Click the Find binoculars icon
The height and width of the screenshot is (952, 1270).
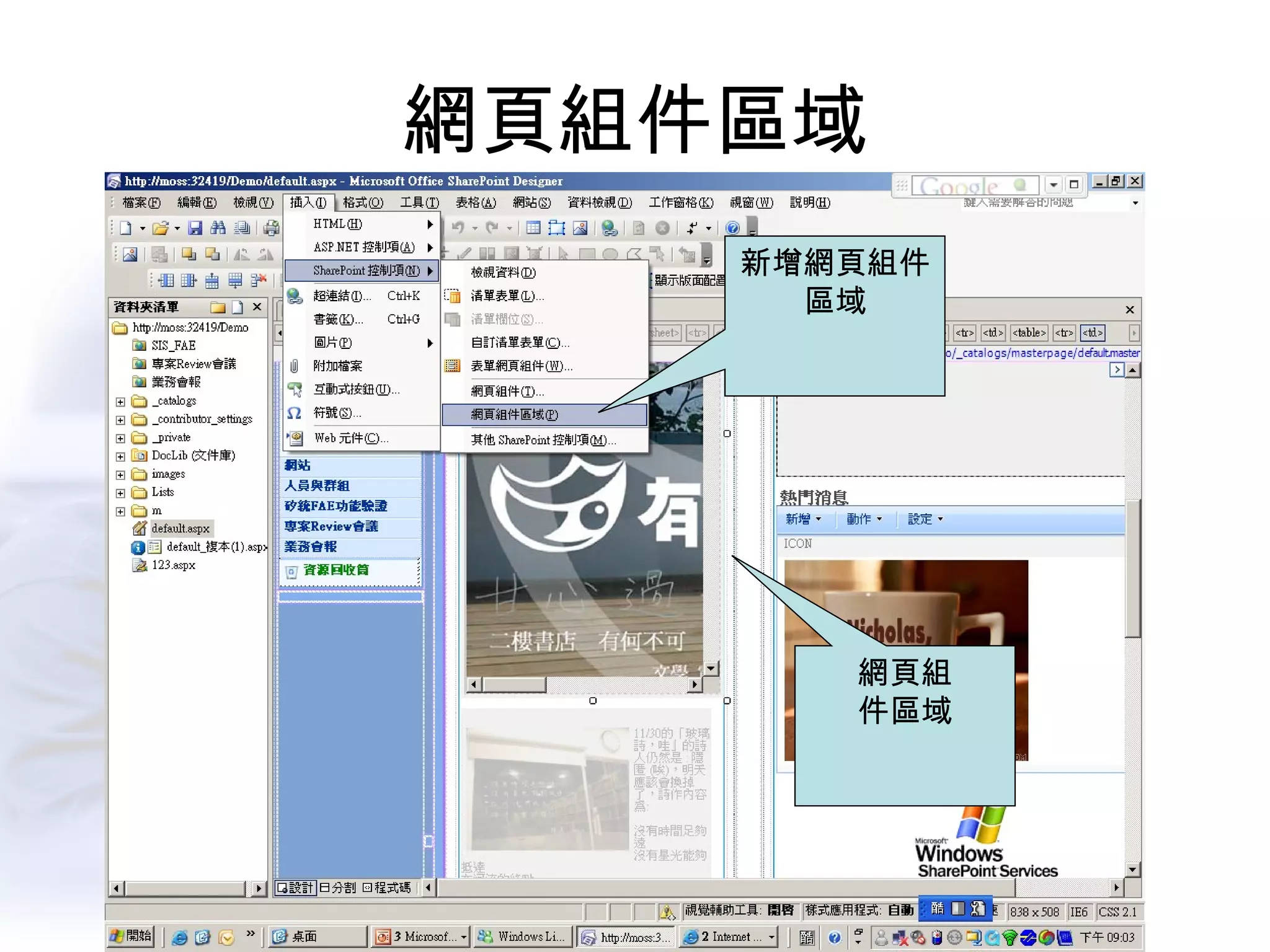218,228
